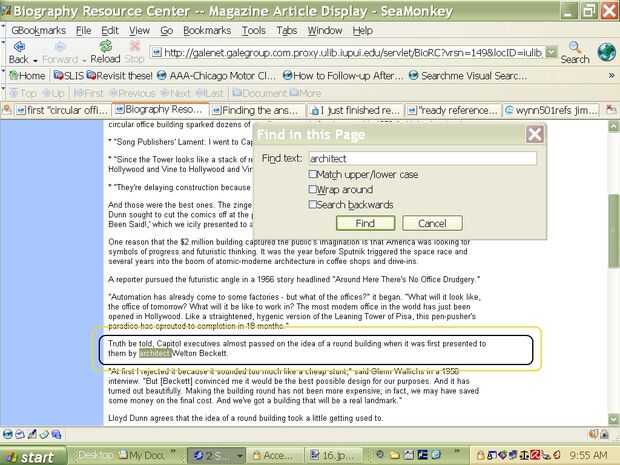Open the Address Book icon in status bar
This screenshot has width=620, height=465.
point(44,435)
